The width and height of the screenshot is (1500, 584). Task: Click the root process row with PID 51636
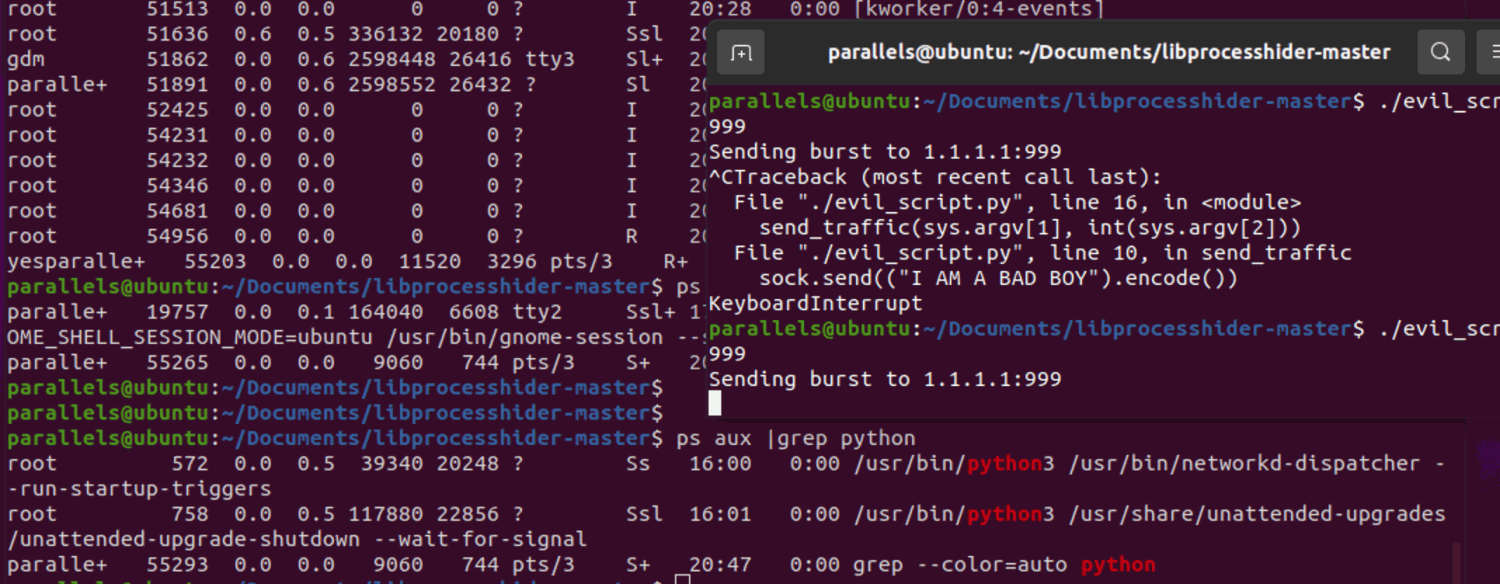[x=355, y=34]
